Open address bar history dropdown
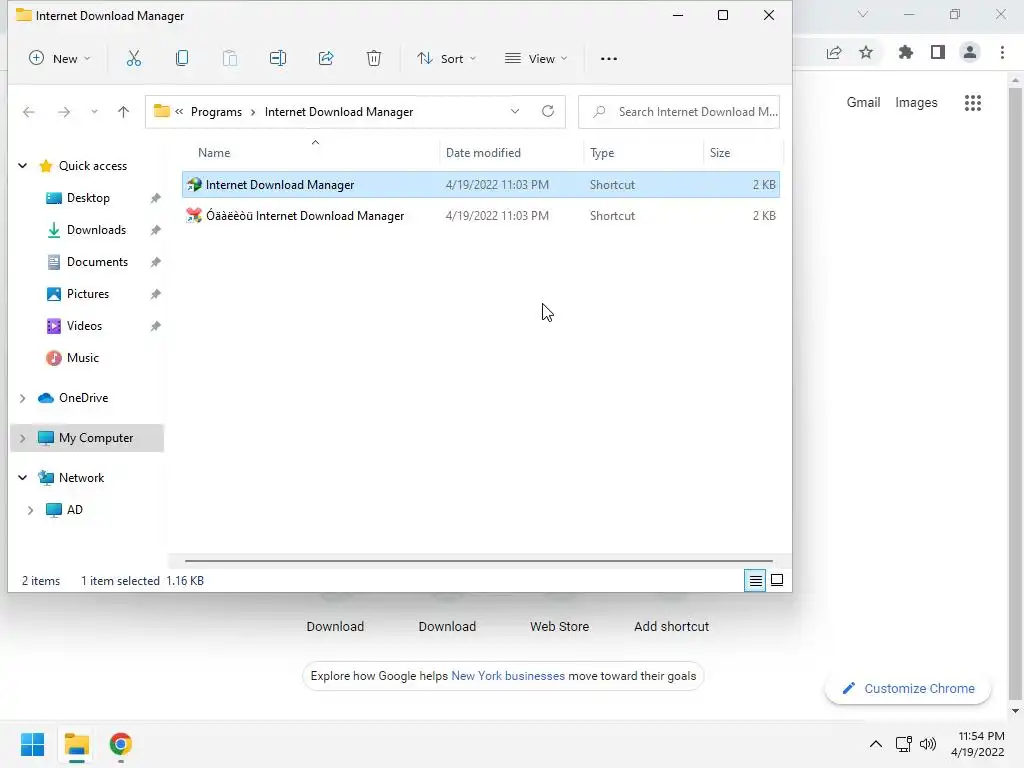Image resolution: width=1024 pixels, height=768 pixels. [515, 112]
